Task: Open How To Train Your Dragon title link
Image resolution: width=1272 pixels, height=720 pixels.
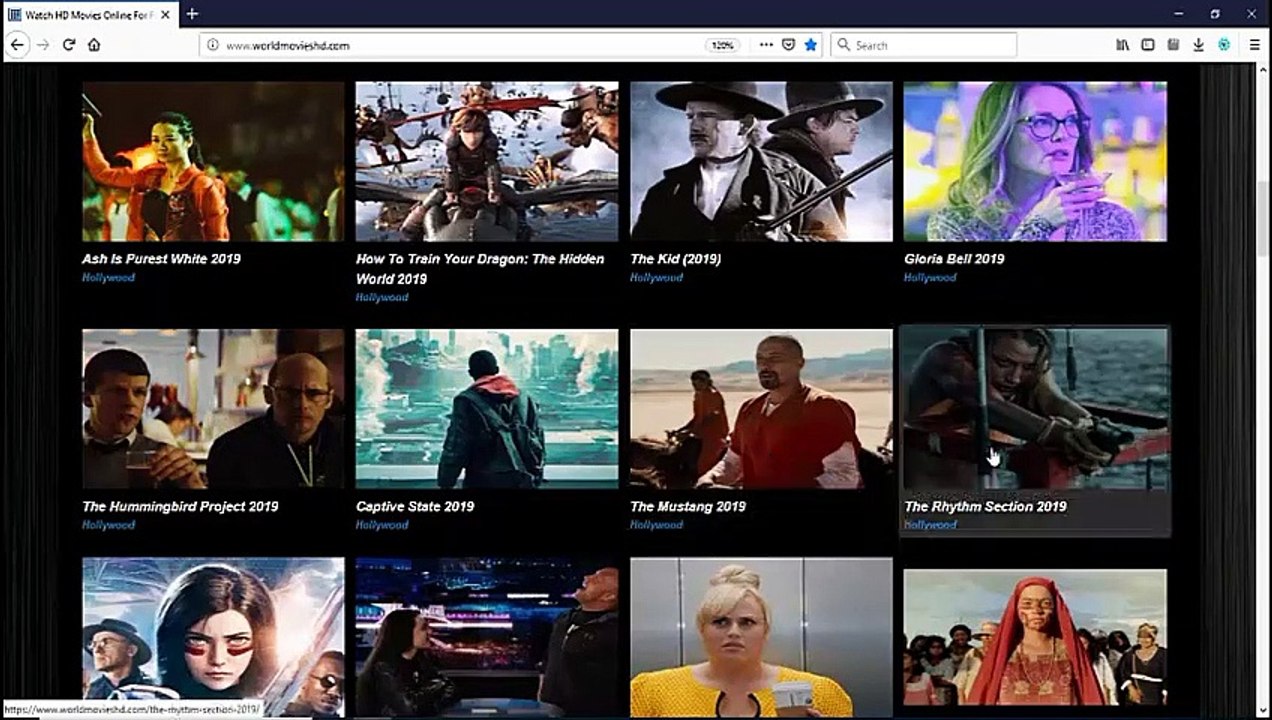Action: [480, 268]
